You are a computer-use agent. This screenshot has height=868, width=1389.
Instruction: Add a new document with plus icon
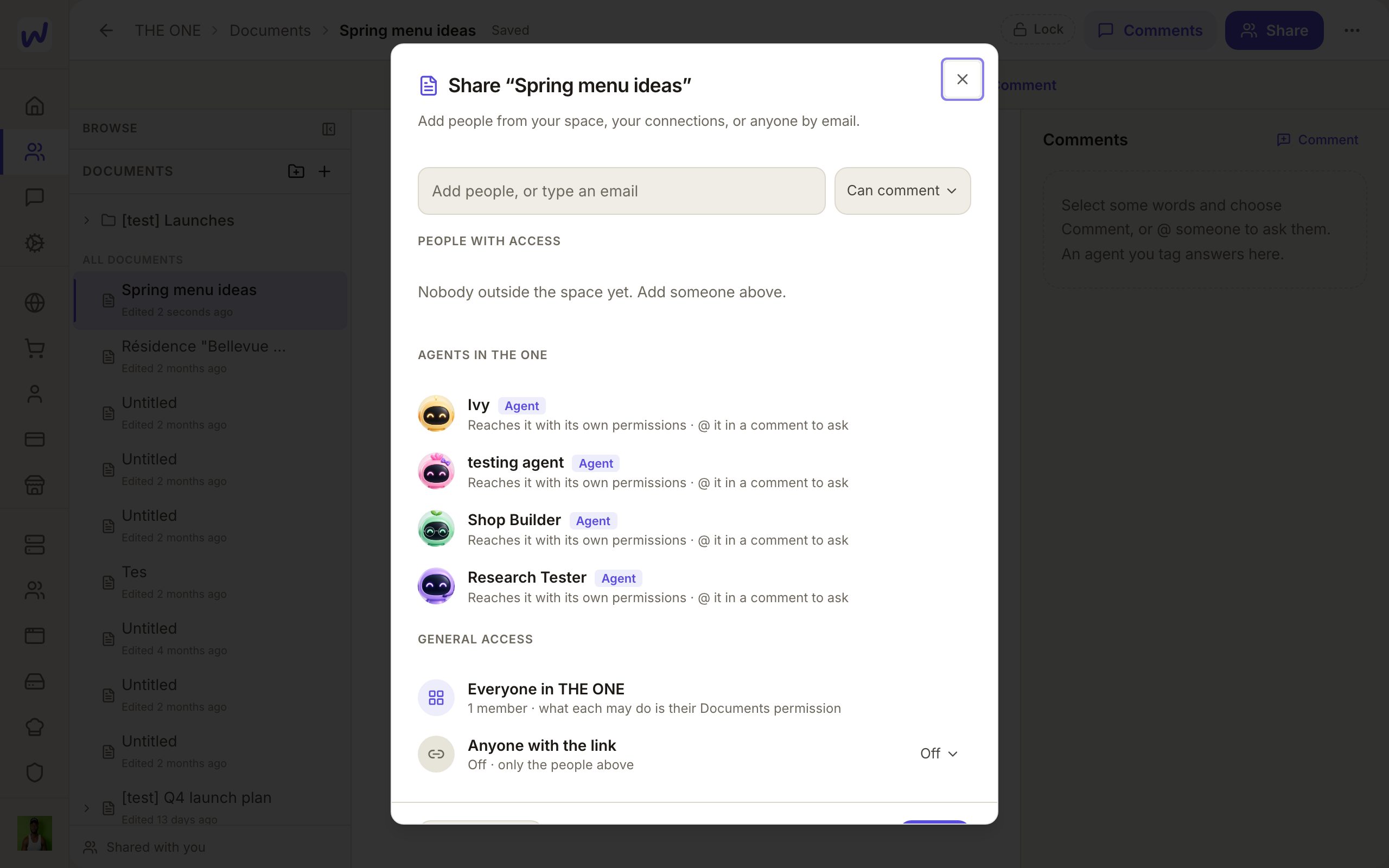click(x=324, y=171)
